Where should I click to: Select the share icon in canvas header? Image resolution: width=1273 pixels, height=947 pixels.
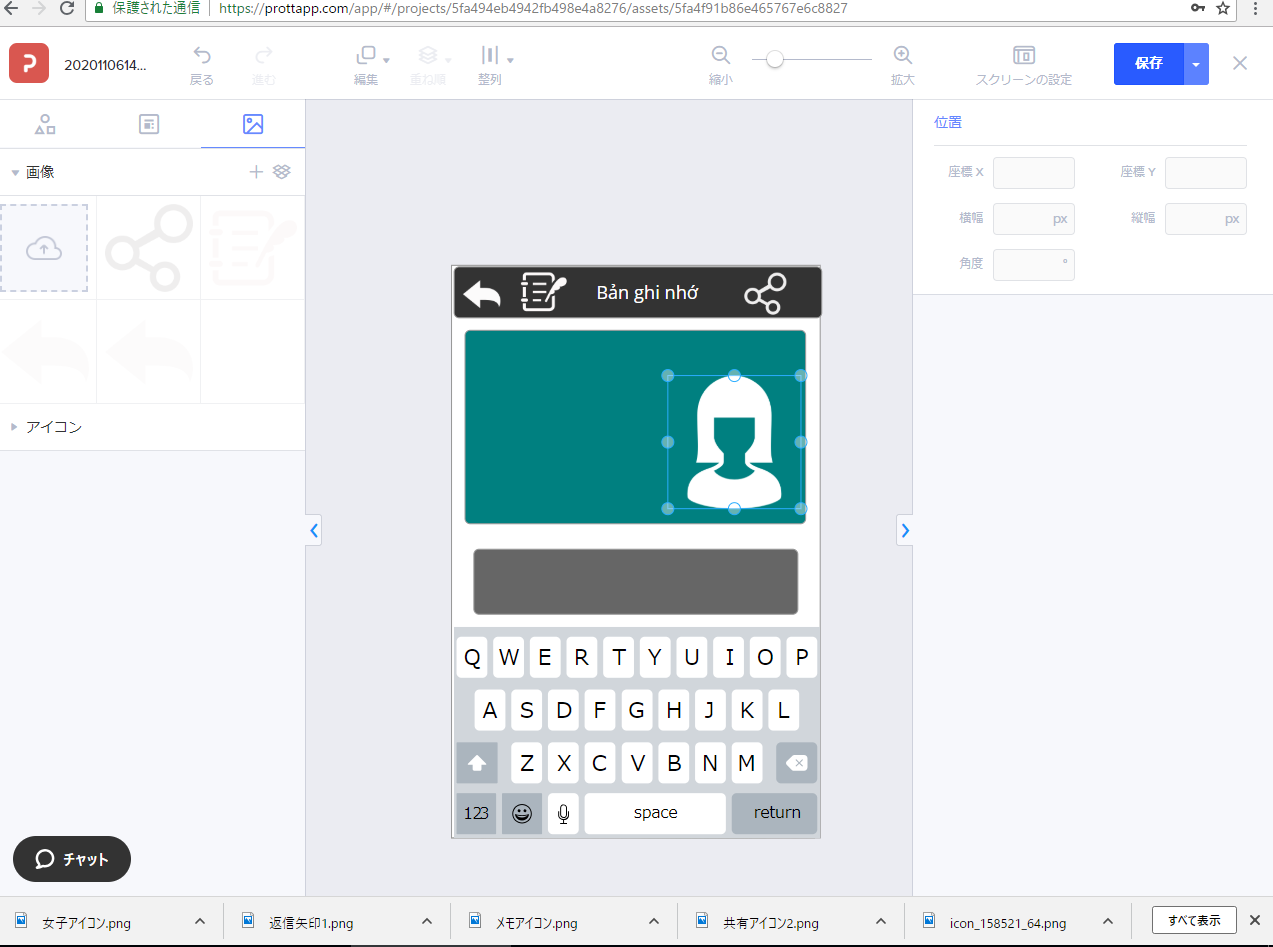[765, 293]
